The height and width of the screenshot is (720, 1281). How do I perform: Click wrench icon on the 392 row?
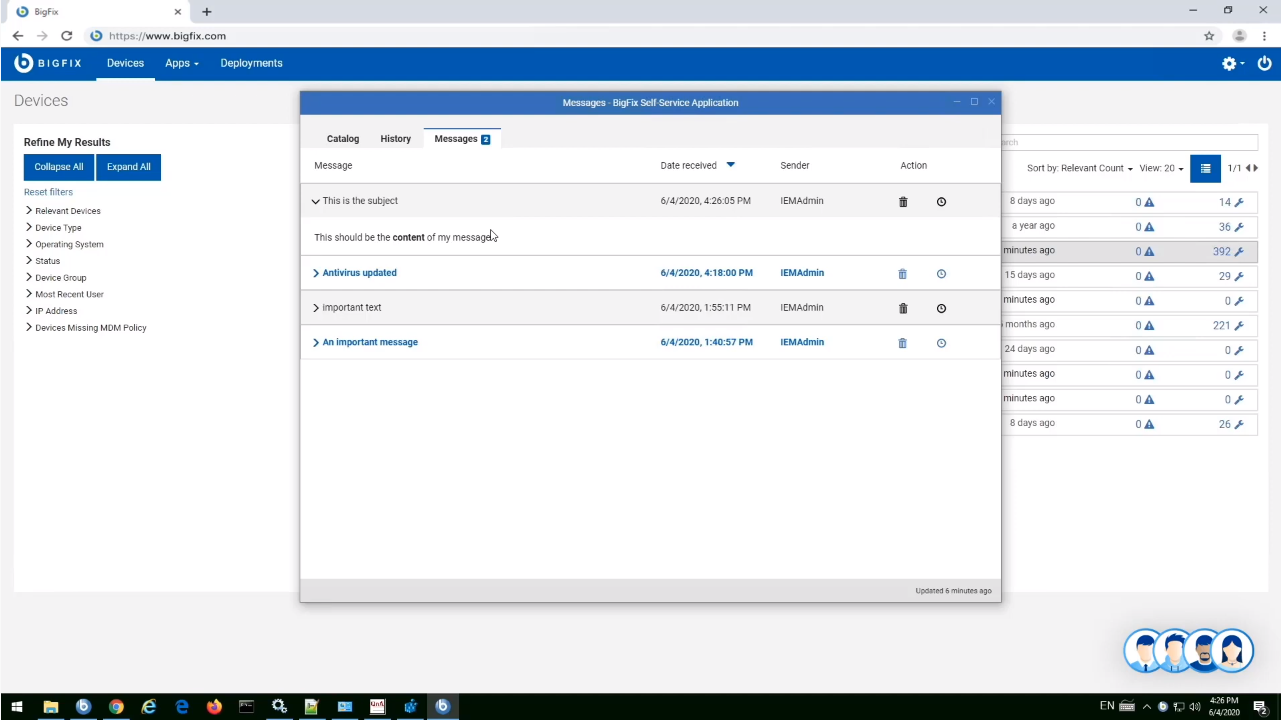[1239, 252]
